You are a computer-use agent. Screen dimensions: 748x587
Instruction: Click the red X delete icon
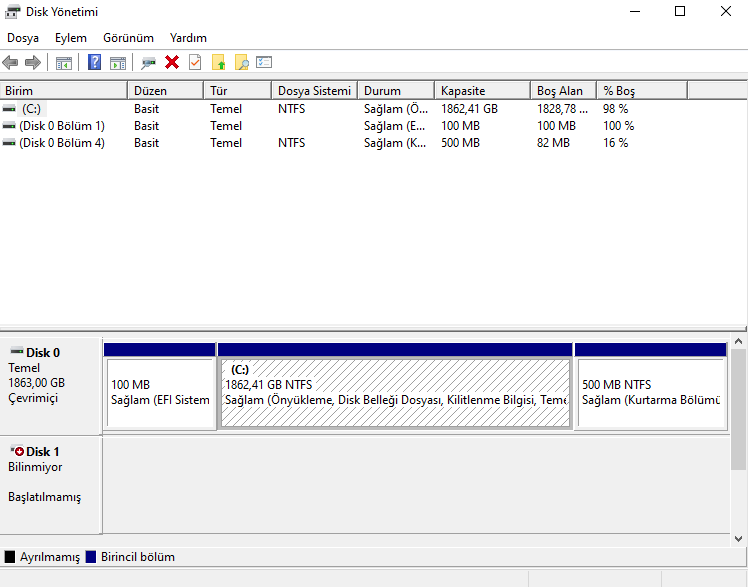point(172,62)
